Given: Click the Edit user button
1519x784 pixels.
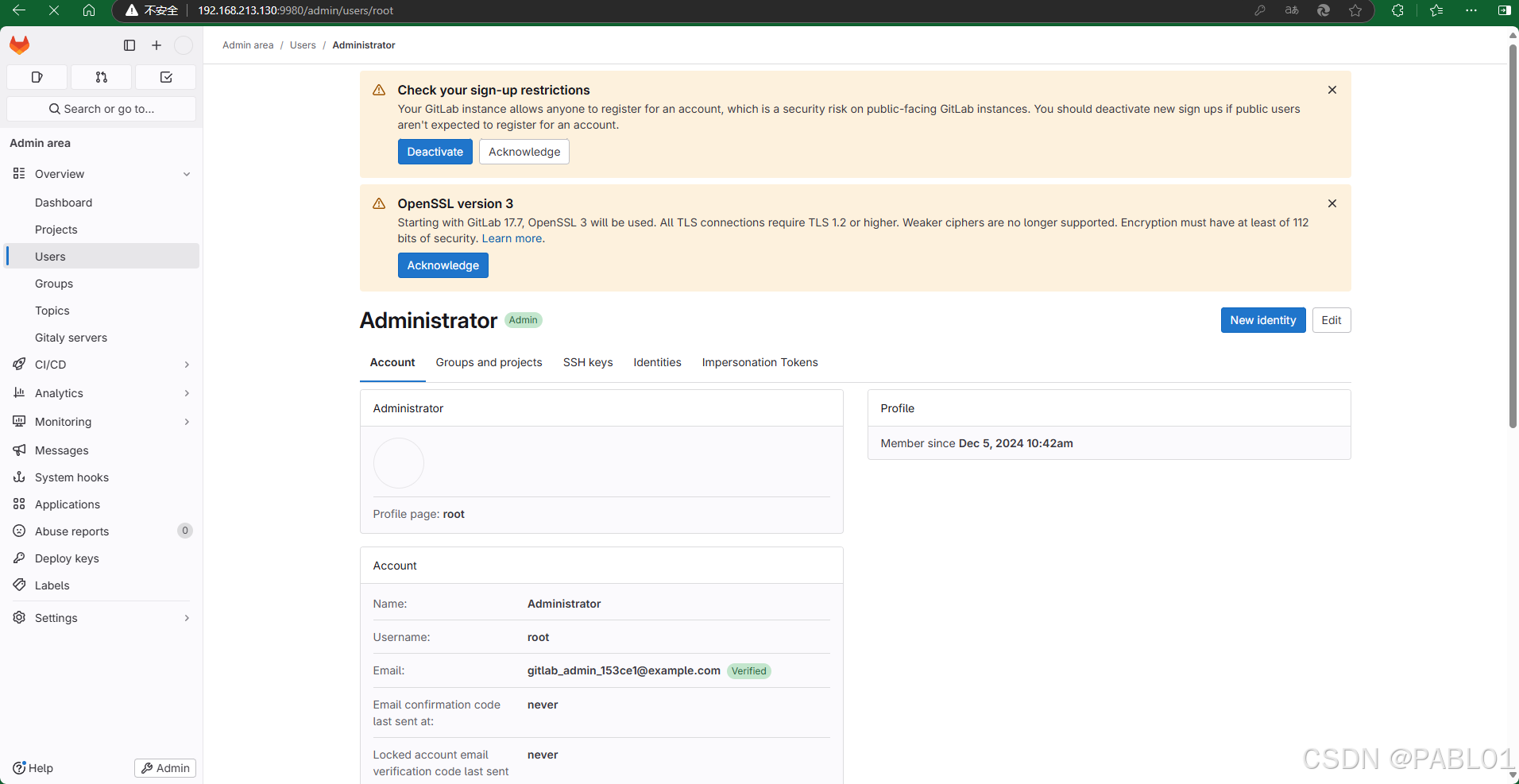Looking at the screenshot, I should (x=1332, y=320).
